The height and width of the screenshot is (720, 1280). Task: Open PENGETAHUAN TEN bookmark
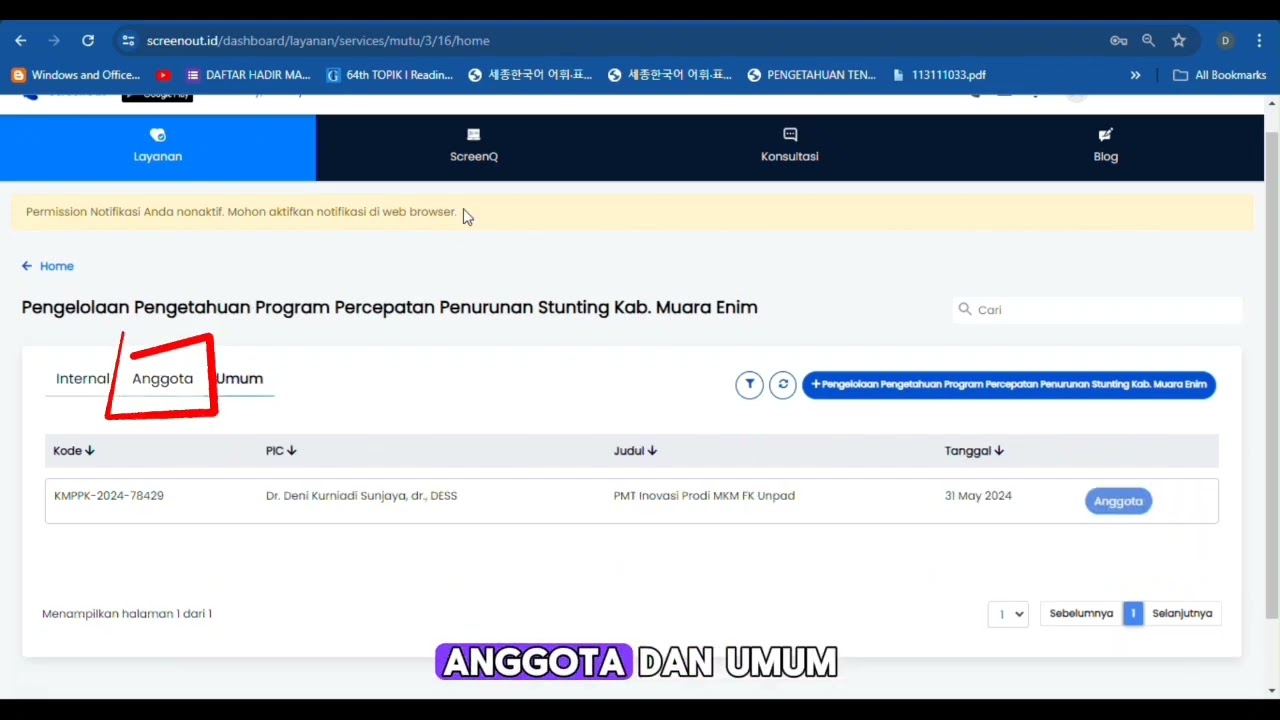pyautogui.click(x=812, y=75)
